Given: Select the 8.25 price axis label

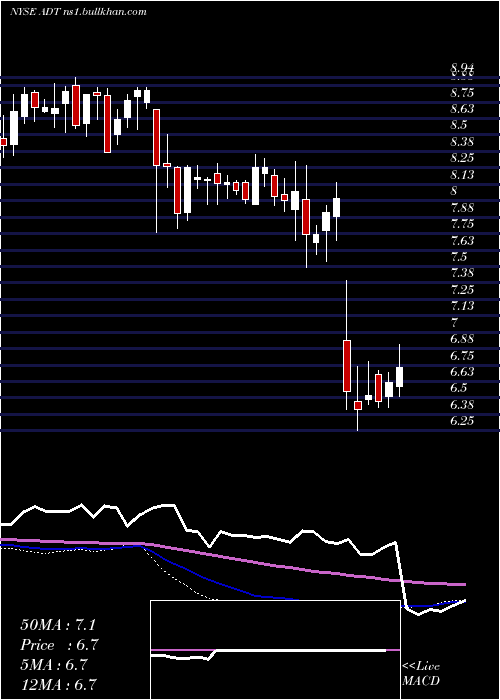Looking at the screenshot, I should [462, 158].
